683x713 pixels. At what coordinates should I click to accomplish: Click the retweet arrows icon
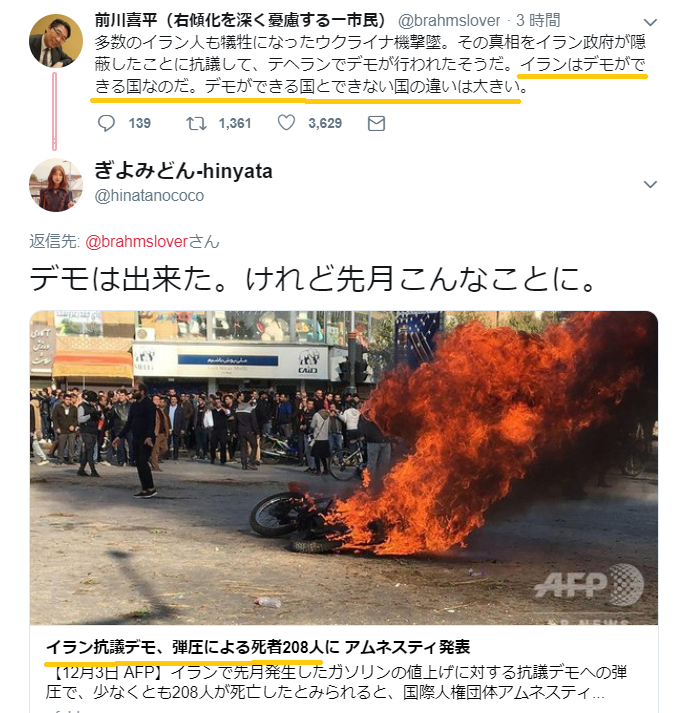196,123
